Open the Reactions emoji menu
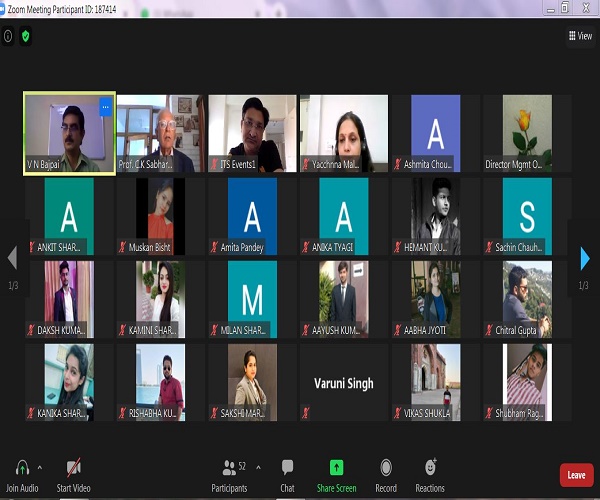This screenshot has height=500, width=600. [430, 468]
